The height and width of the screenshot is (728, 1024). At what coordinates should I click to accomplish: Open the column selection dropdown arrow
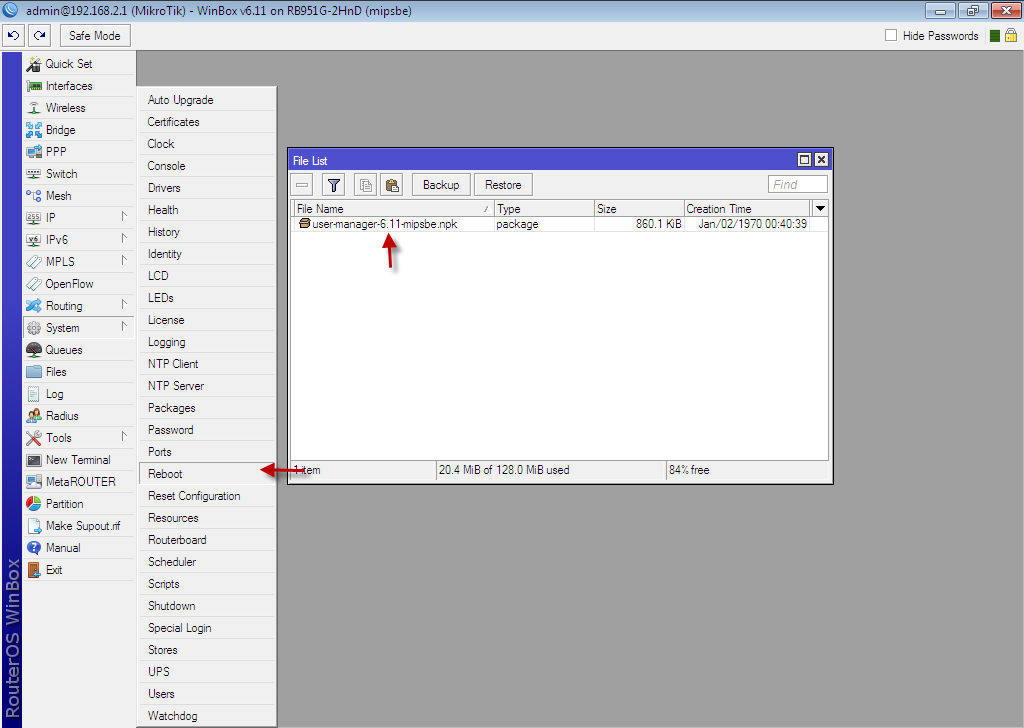click(x=820, y=208)
